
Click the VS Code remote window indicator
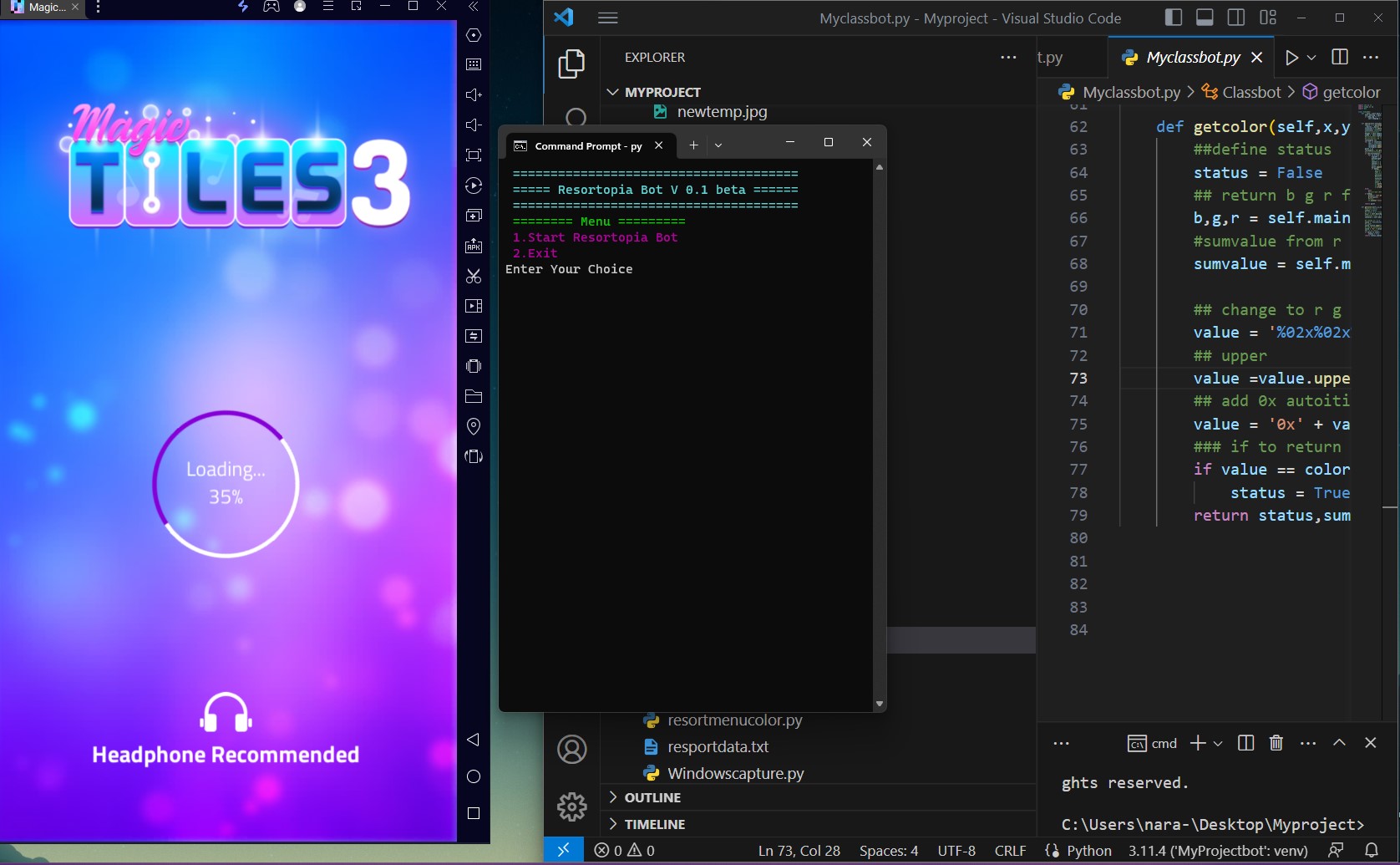pyautogui.click(x=564, y=850)
